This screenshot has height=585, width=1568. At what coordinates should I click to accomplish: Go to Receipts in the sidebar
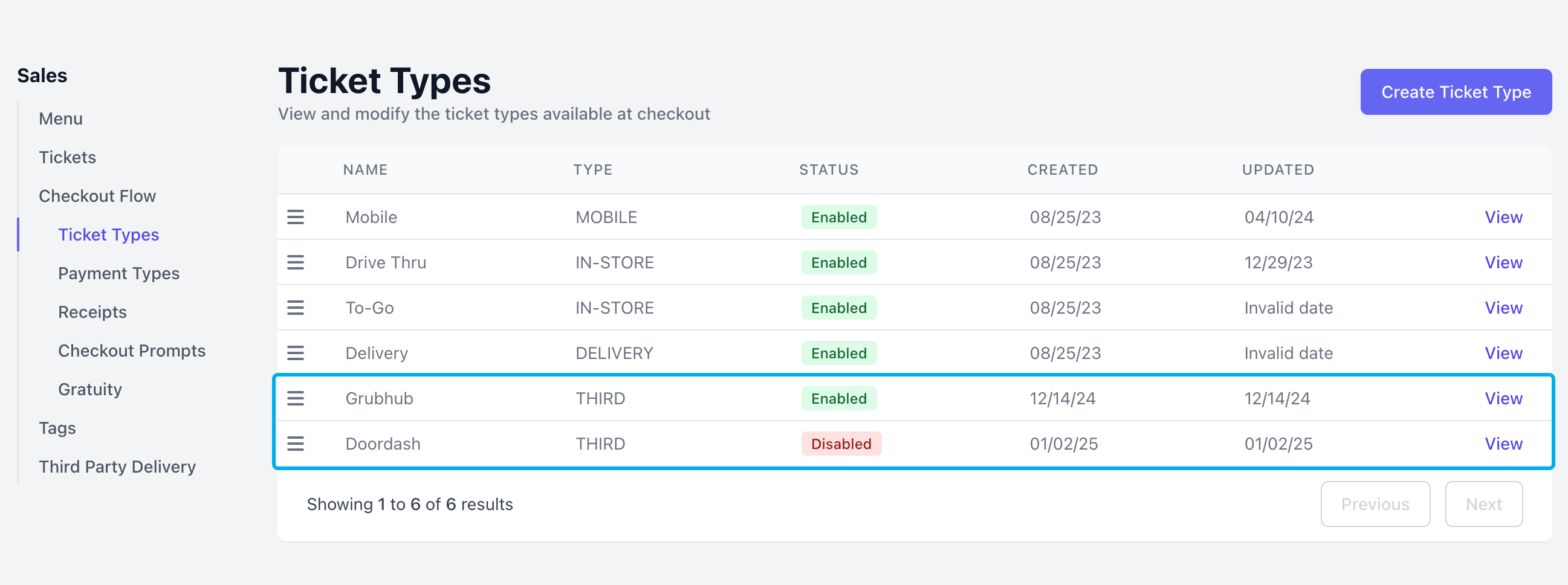coord(92,312)
